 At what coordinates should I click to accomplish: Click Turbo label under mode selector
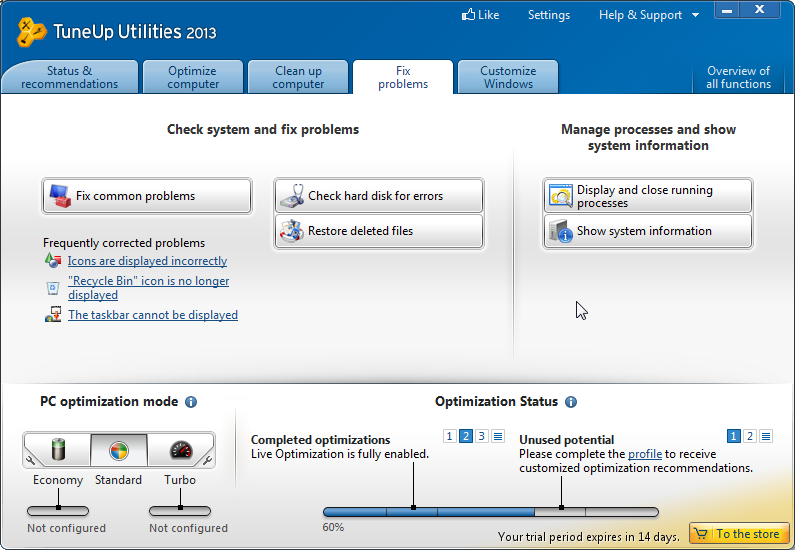(180, 480)
